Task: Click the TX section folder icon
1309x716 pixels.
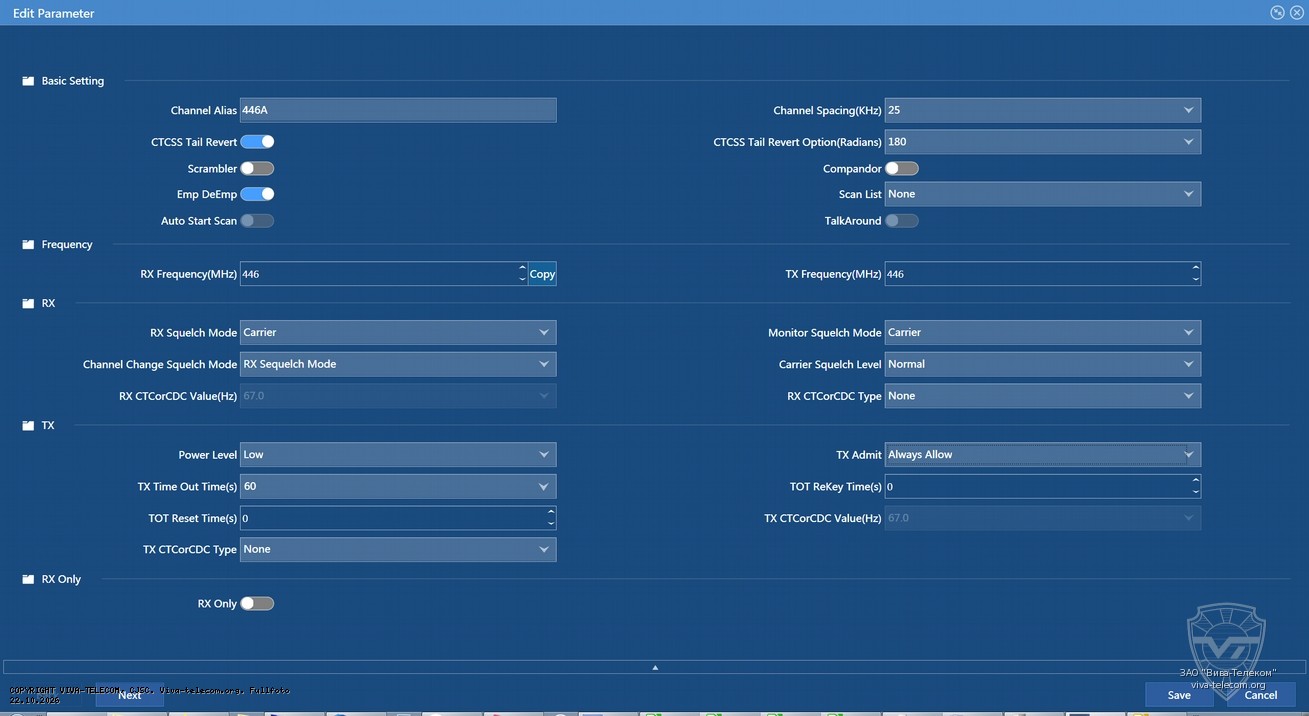Action: coord(28,426)
